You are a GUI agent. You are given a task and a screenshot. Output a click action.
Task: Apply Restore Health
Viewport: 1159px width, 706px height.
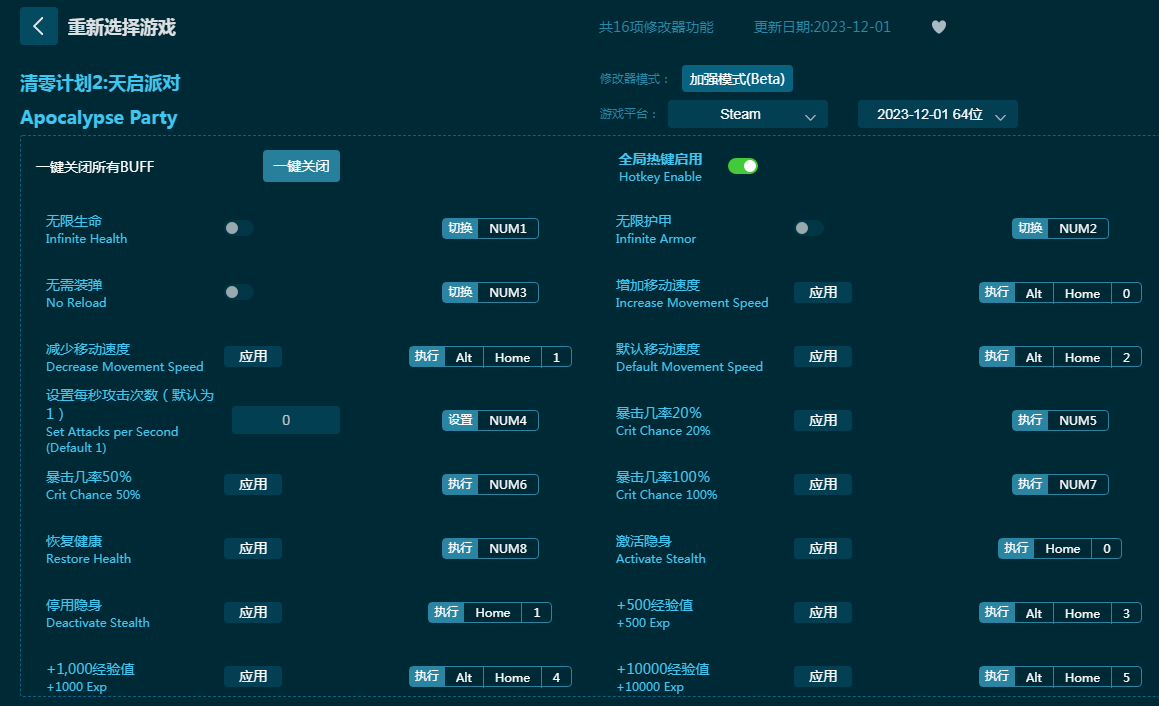tap(253, 548)
